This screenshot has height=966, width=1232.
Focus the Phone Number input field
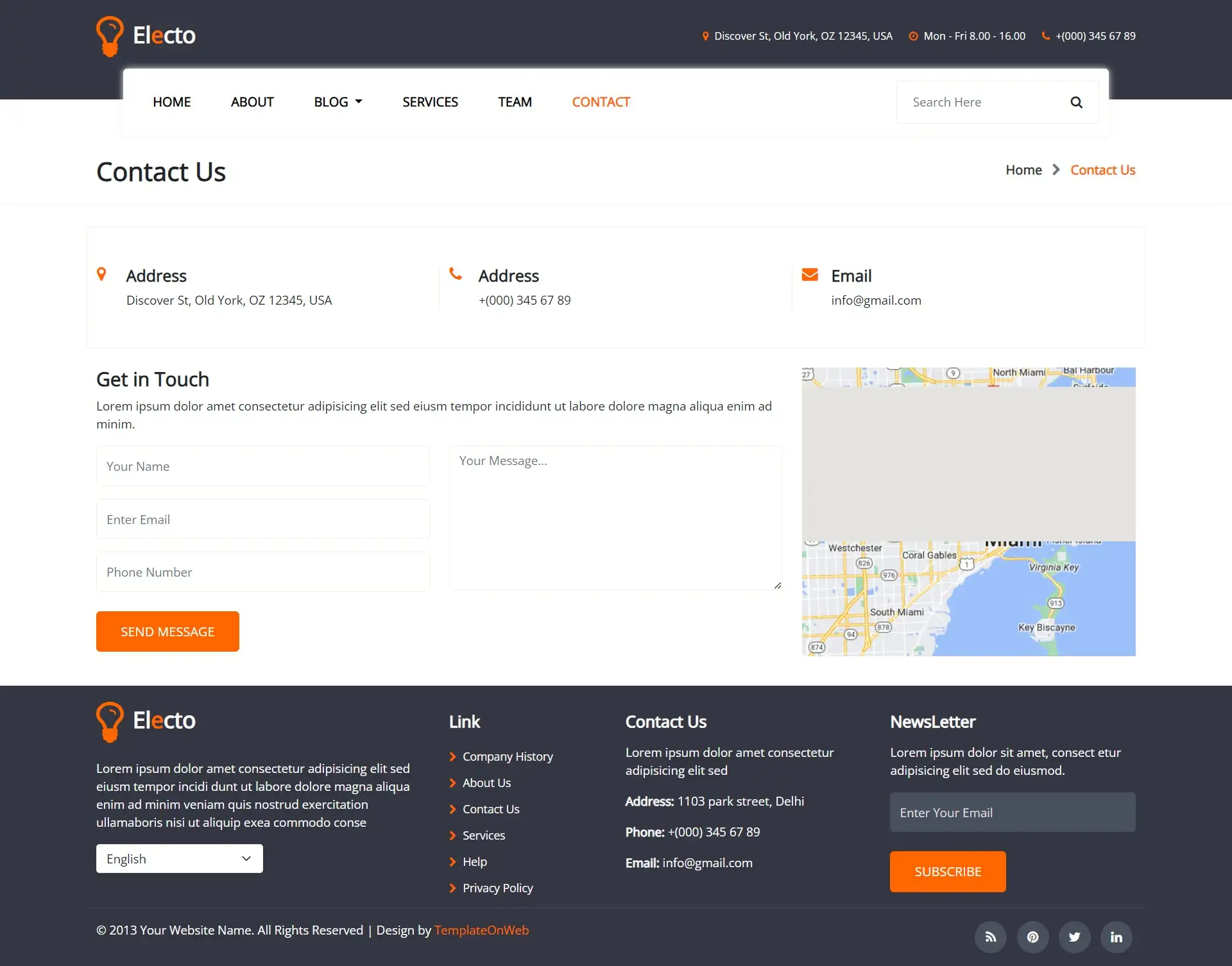(x=263, y=572)
